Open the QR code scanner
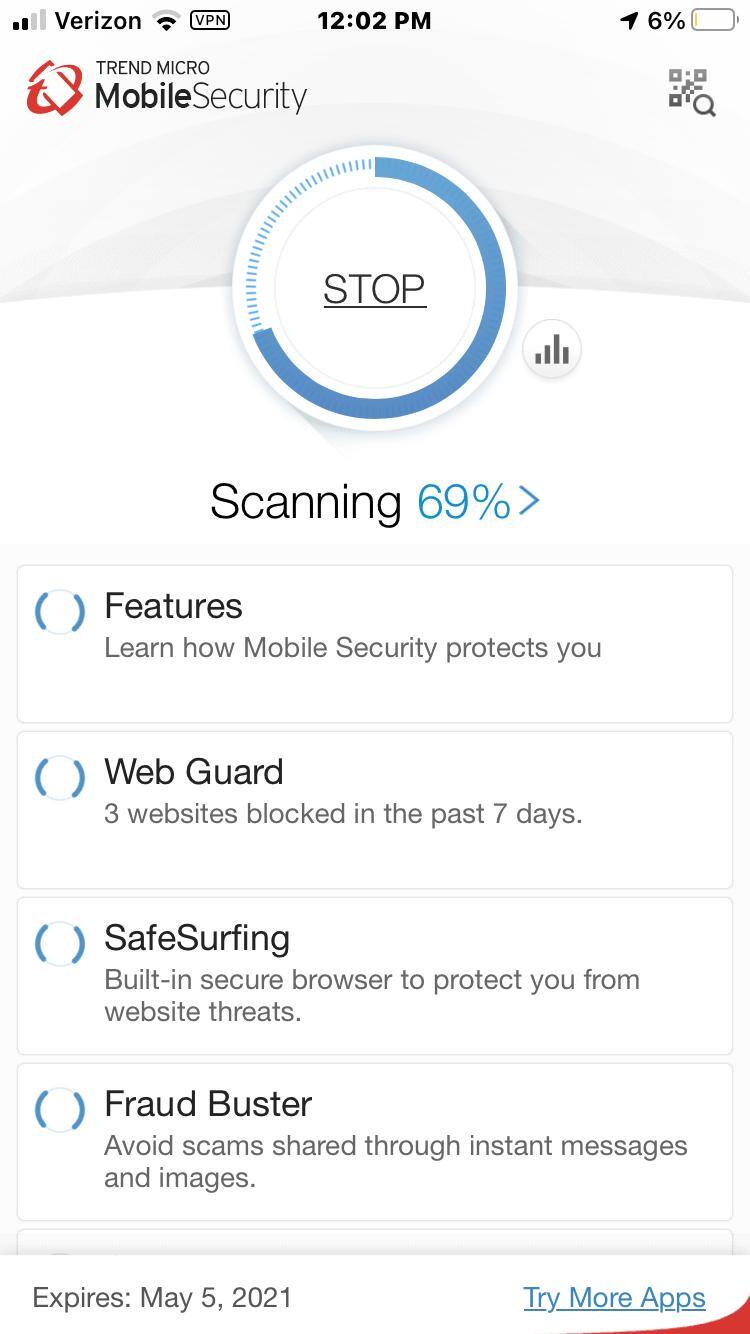The height and width of the screenshot is (1334, 750). coord(691,92)
